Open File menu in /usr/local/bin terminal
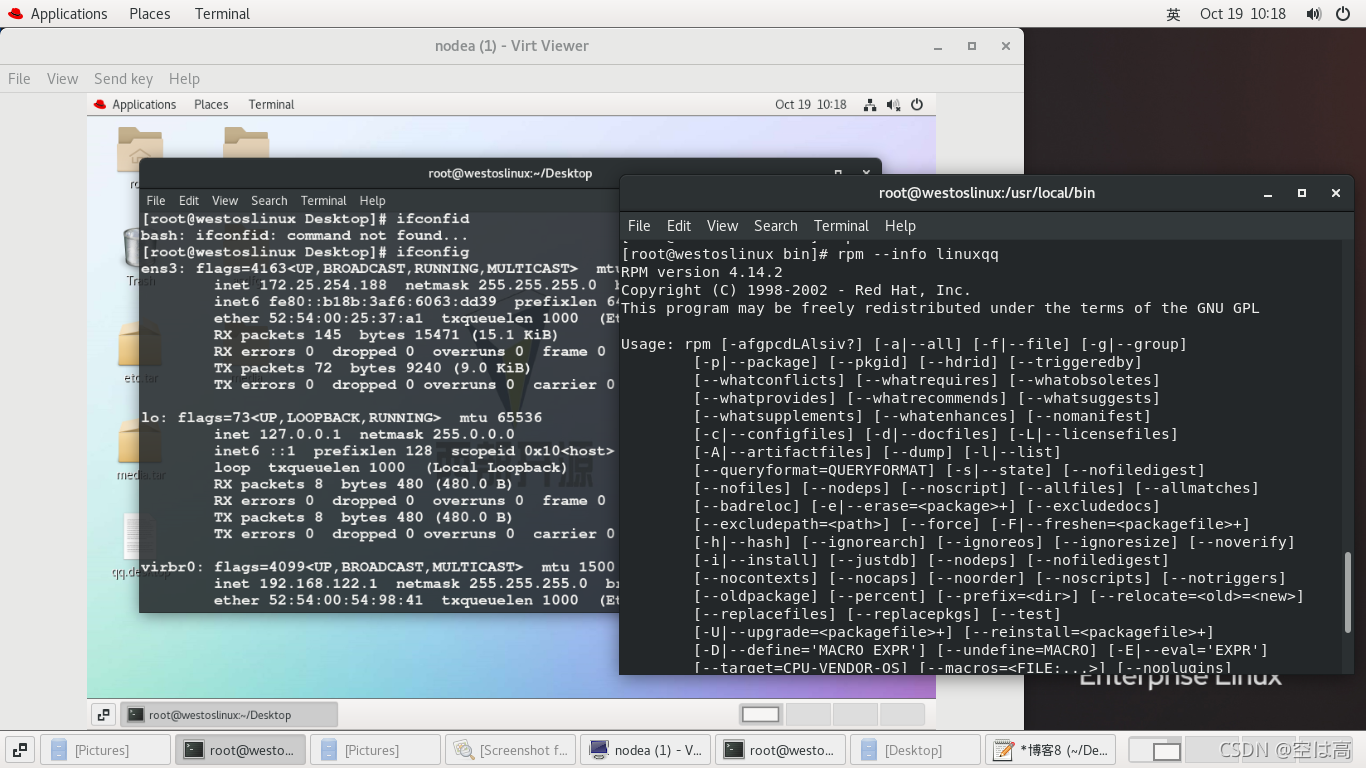 pos(639,226)
